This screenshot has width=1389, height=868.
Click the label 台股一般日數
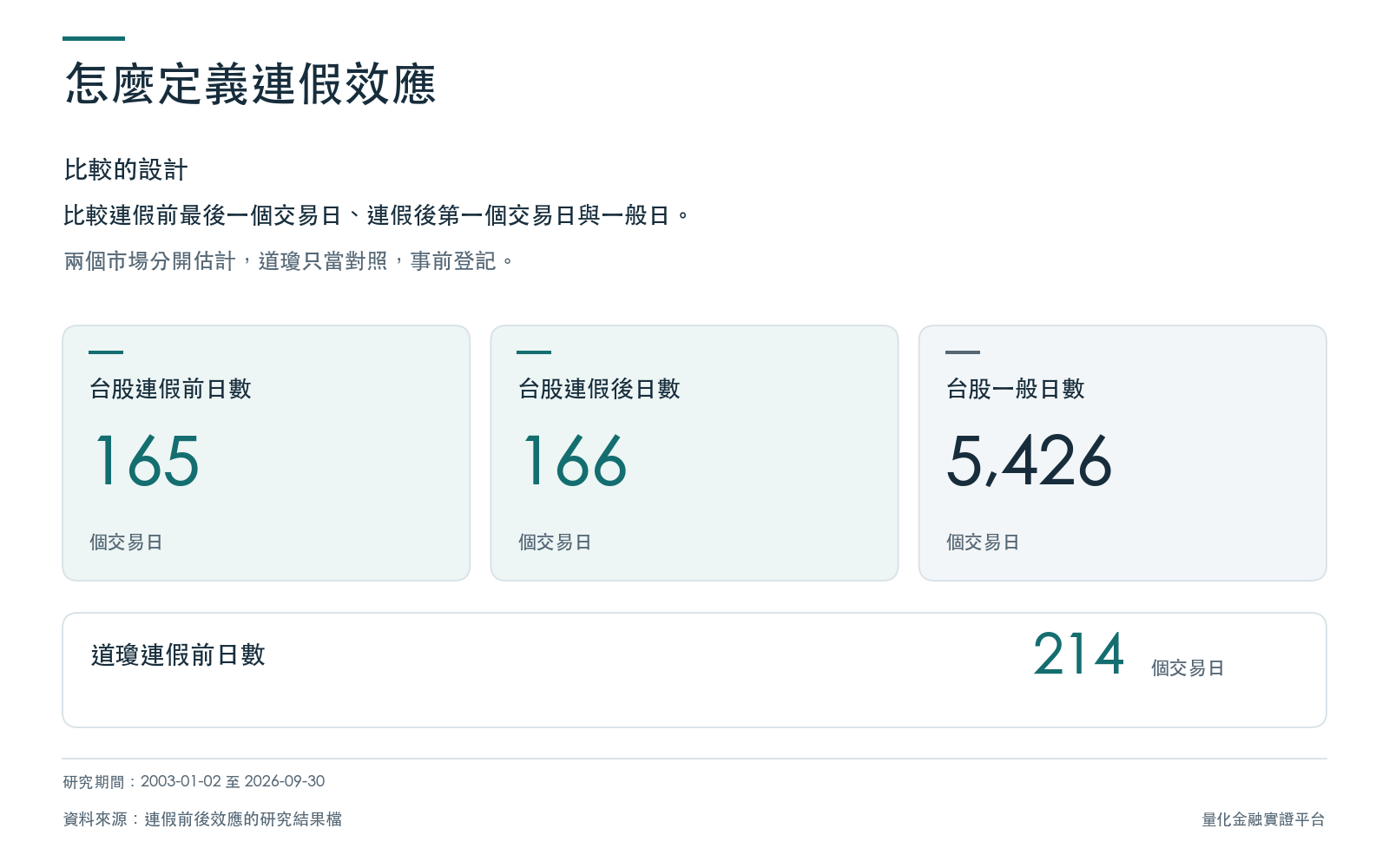[x=1016, y=389]
